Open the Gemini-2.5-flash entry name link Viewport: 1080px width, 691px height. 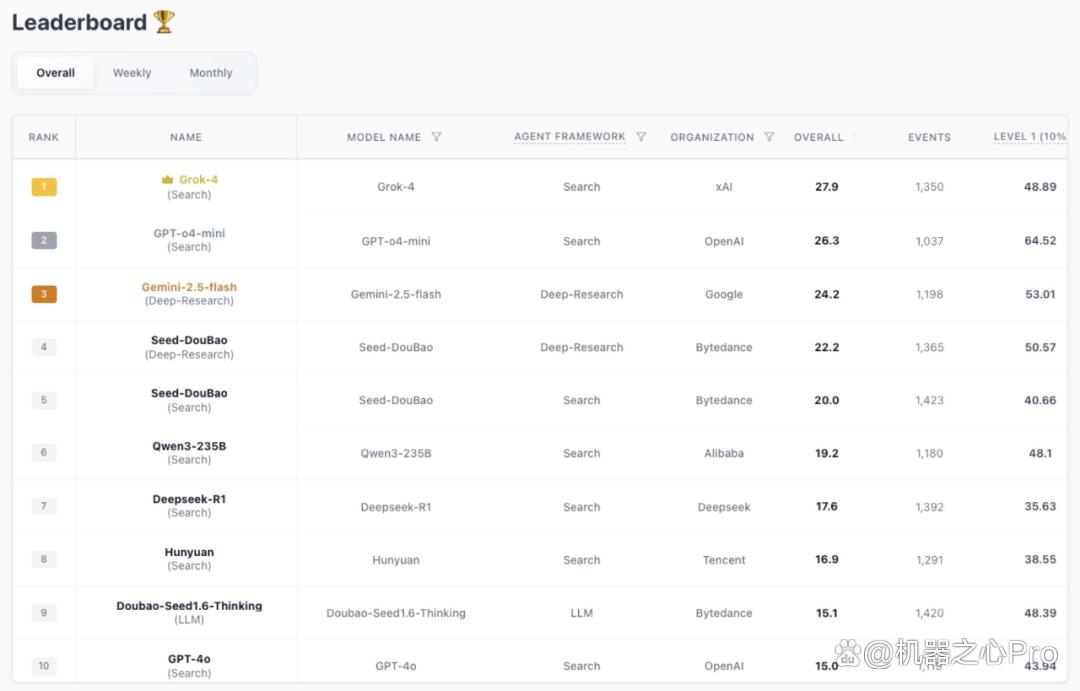[189, 287]
